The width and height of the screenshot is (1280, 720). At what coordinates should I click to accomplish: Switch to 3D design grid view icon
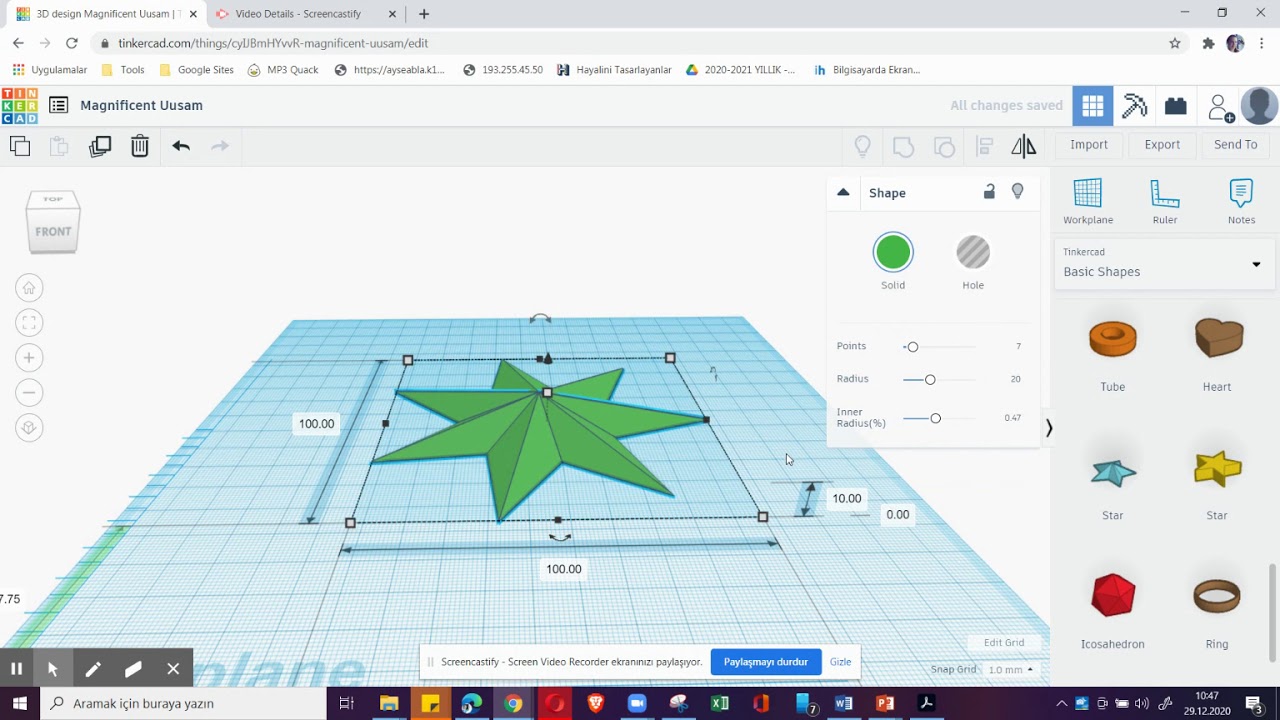tap(1093, 106)
